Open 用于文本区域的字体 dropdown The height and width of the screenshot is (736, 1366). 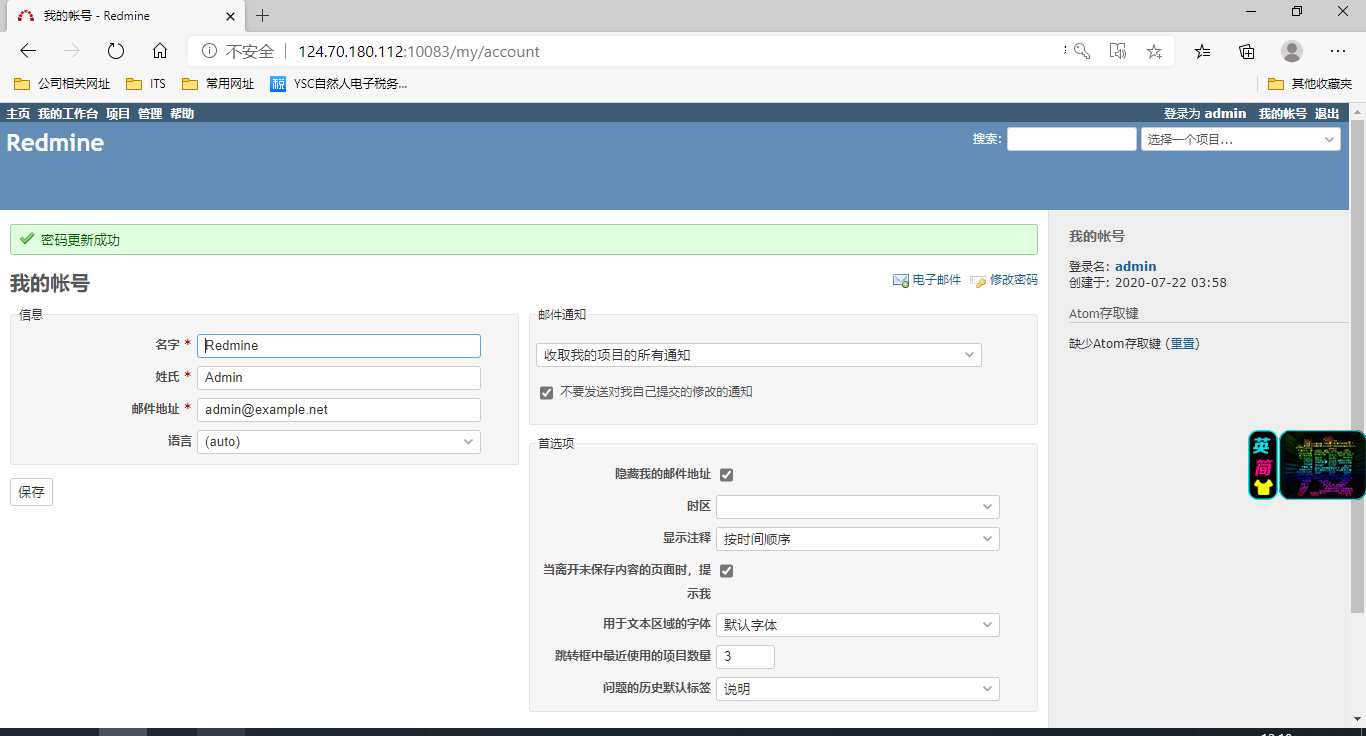858,625
